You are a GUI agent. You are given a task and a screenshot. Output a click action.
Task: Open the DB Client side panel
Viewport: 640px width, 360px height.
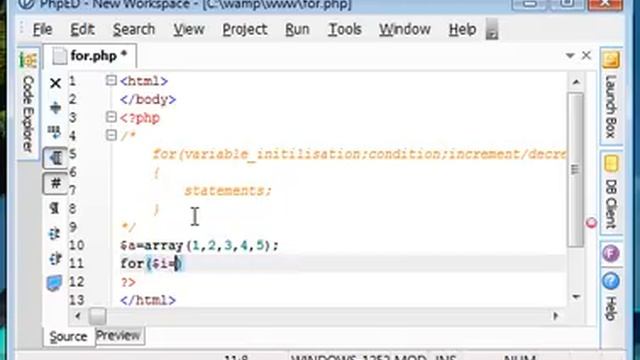(611, 192)
